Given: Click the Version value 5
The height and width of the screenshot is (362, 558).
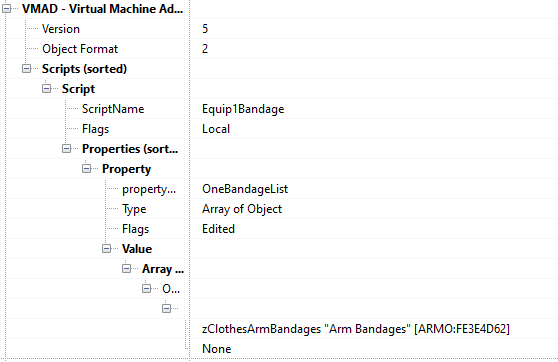Looking at the screenshot, I should point(205,29).
